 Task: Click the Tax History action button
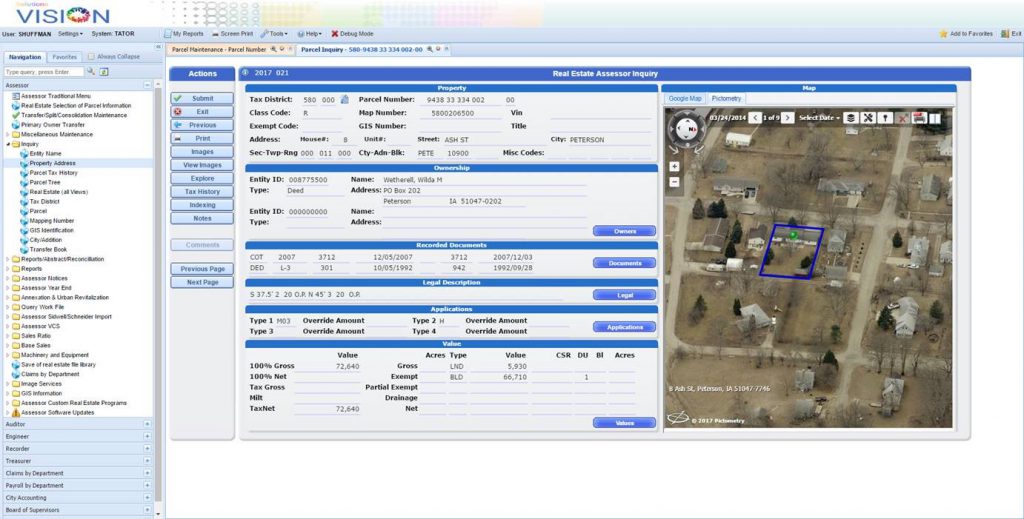pos(202,191)
